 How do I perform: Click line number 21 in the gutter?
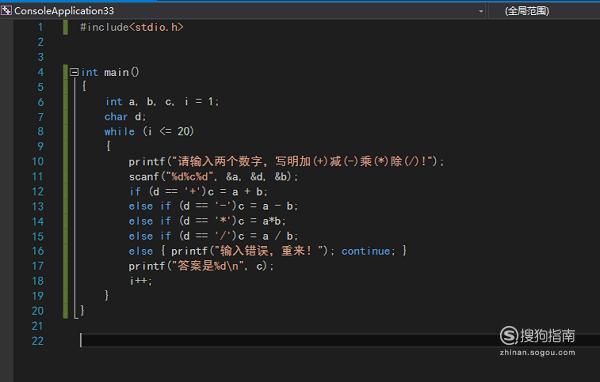tap(38, 326)
